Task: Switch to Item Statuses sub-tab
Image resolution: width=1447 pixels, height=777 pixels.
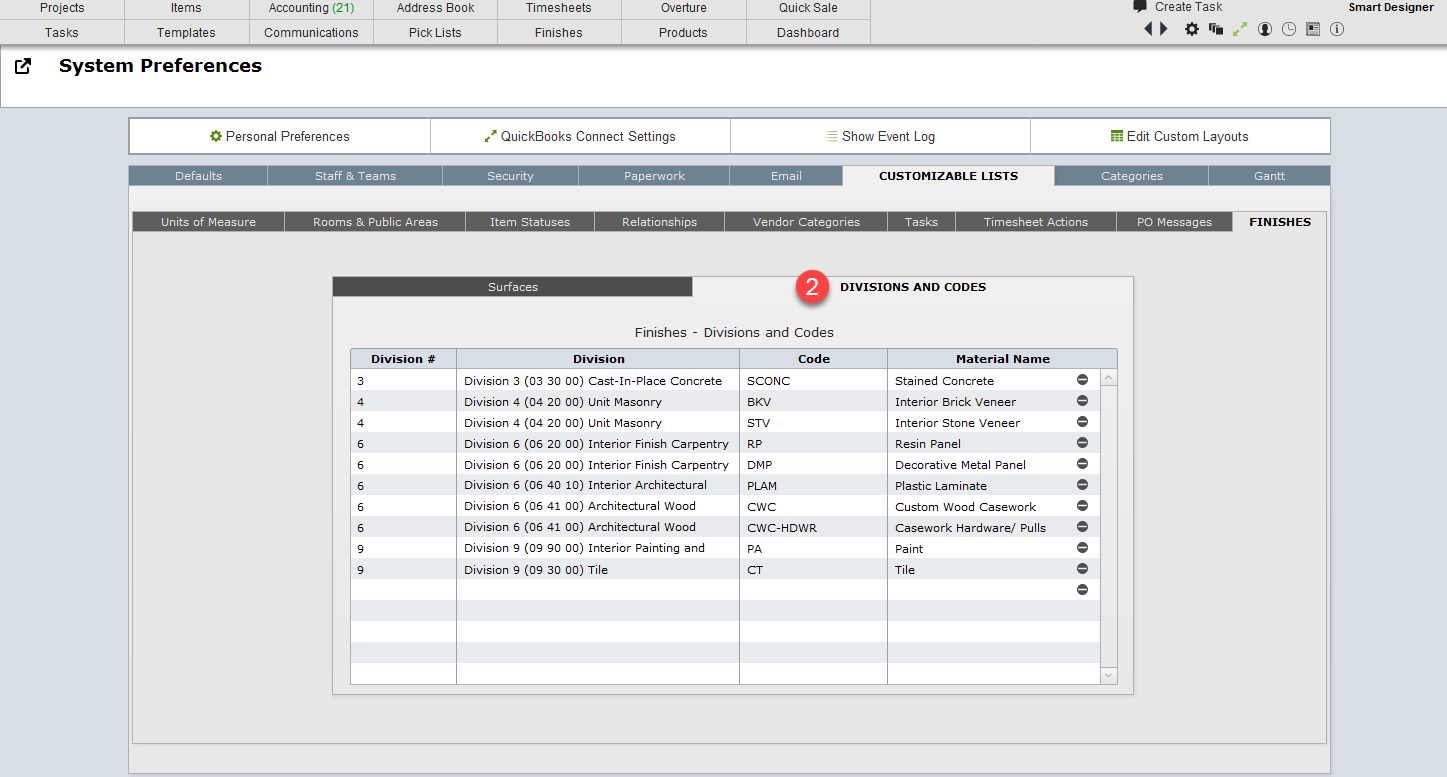Action: [530, 222]
